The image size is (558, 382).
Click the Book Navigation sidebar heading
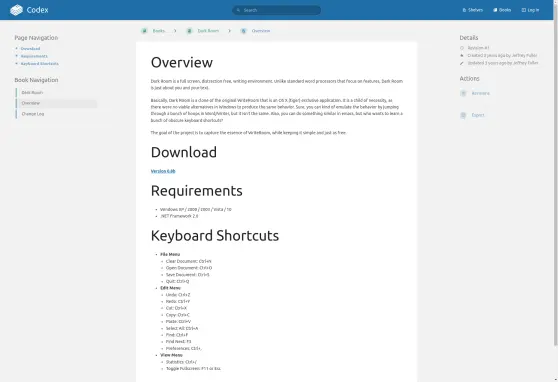coord(36,80)
